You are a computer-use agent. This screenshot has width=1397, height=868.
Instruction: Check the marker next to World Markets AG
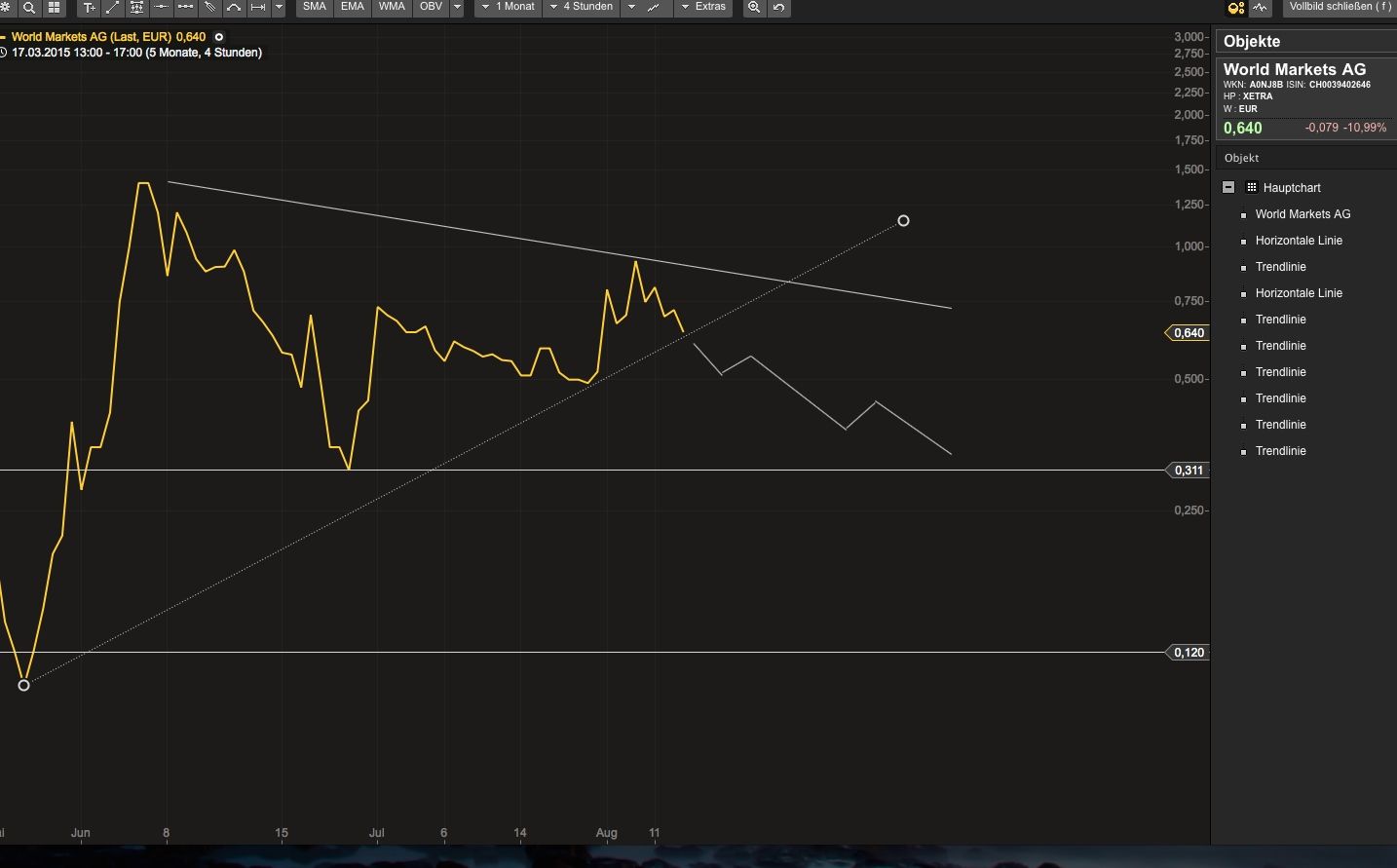[1244, 215]
